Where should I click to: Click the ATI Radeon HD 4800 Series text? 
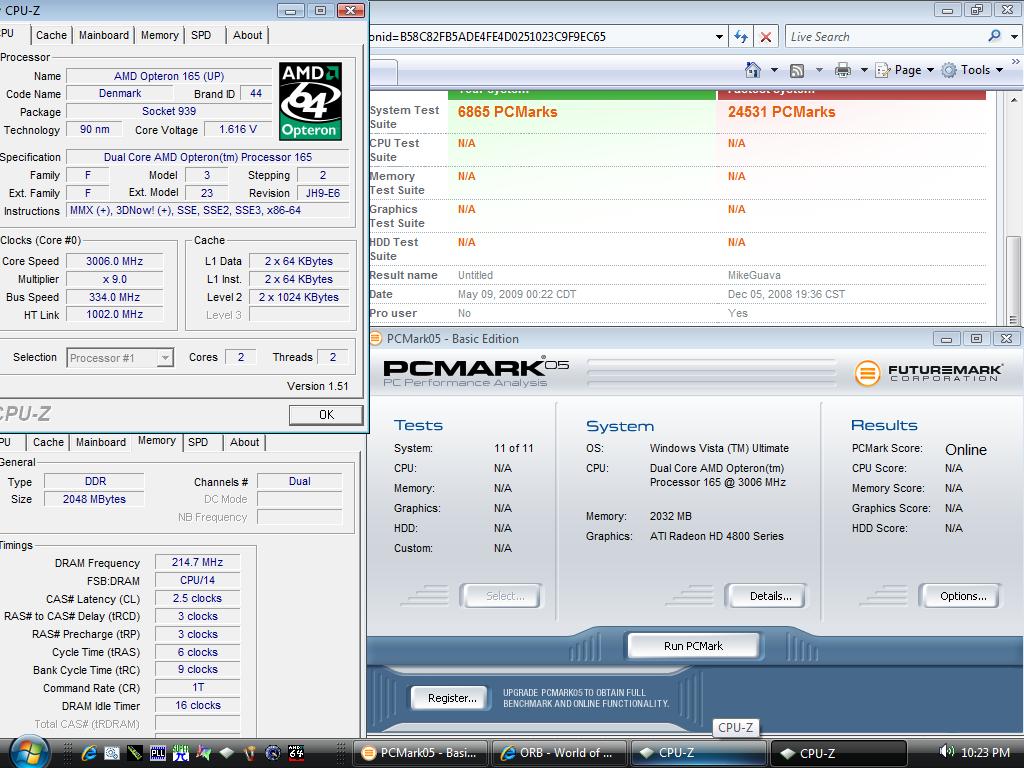[716, 536]
